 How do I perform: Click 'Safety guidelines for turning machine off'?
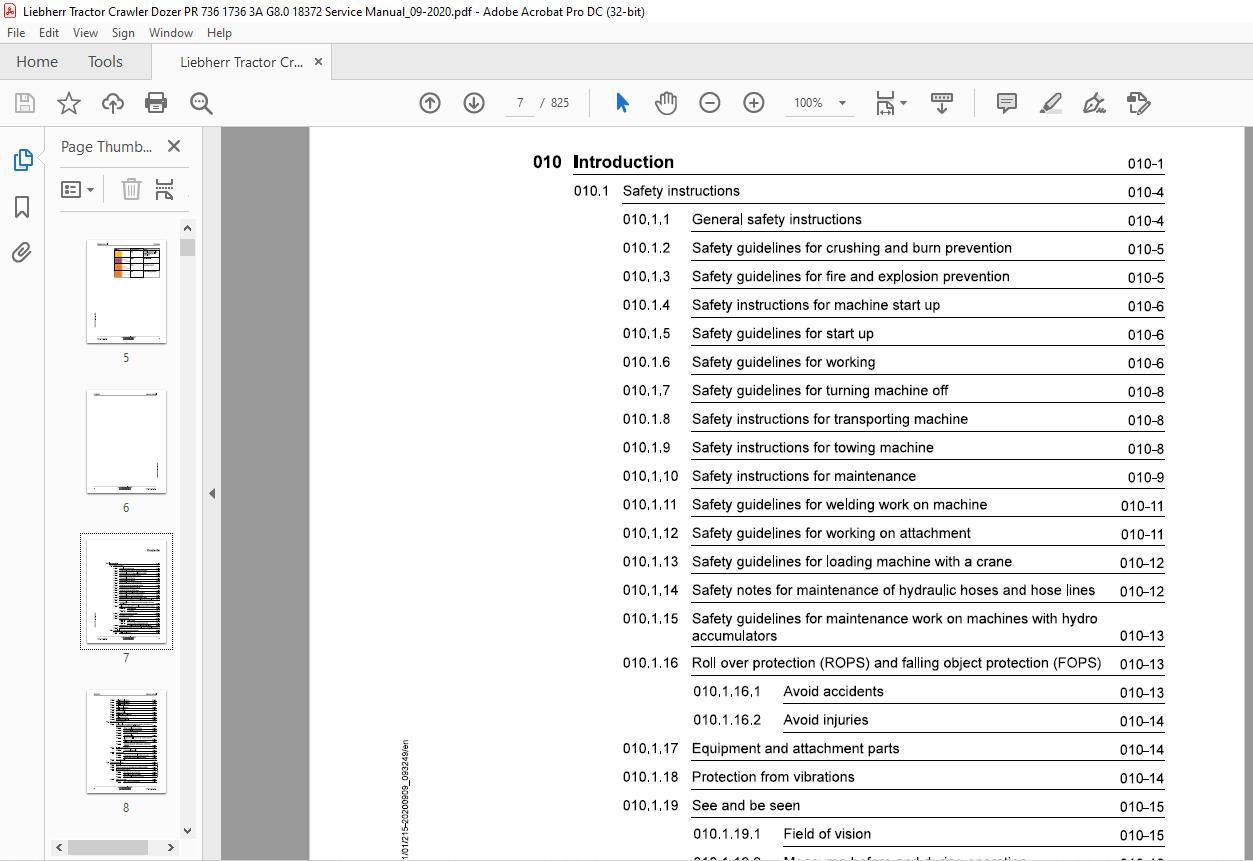[x=820, y=391]
